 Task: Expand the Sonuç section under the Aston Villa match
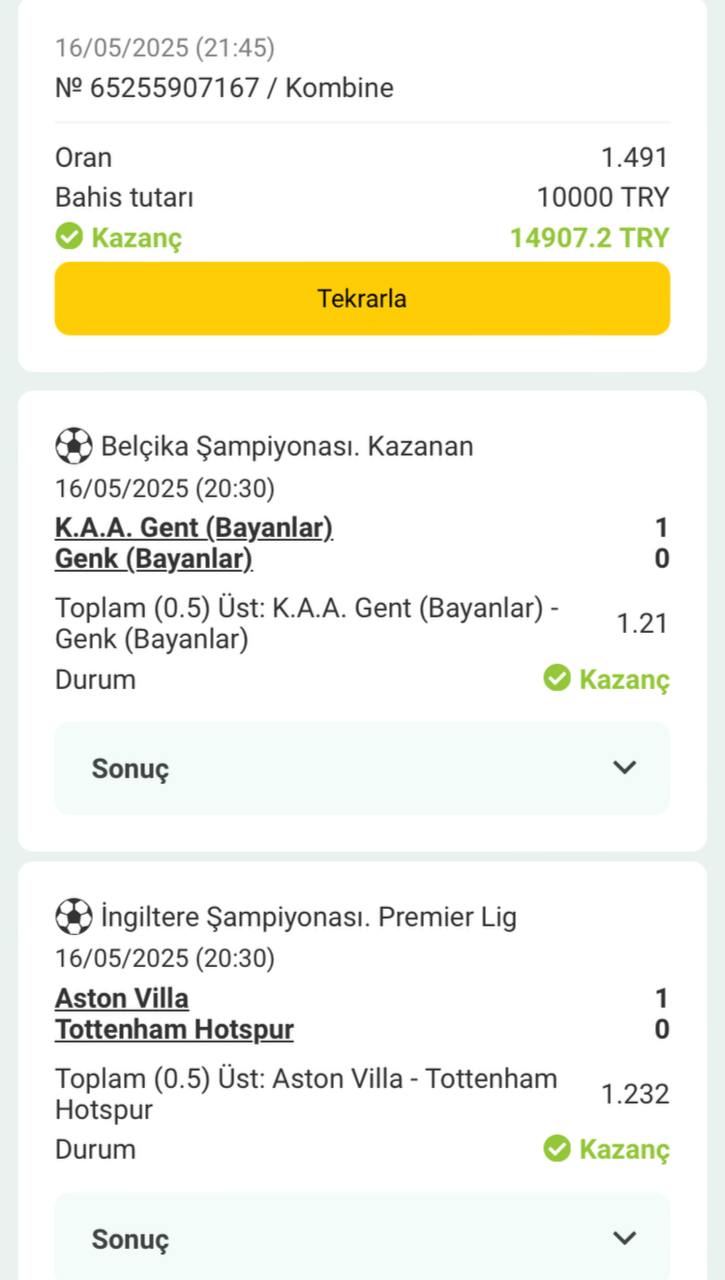tap(362, 1238)
